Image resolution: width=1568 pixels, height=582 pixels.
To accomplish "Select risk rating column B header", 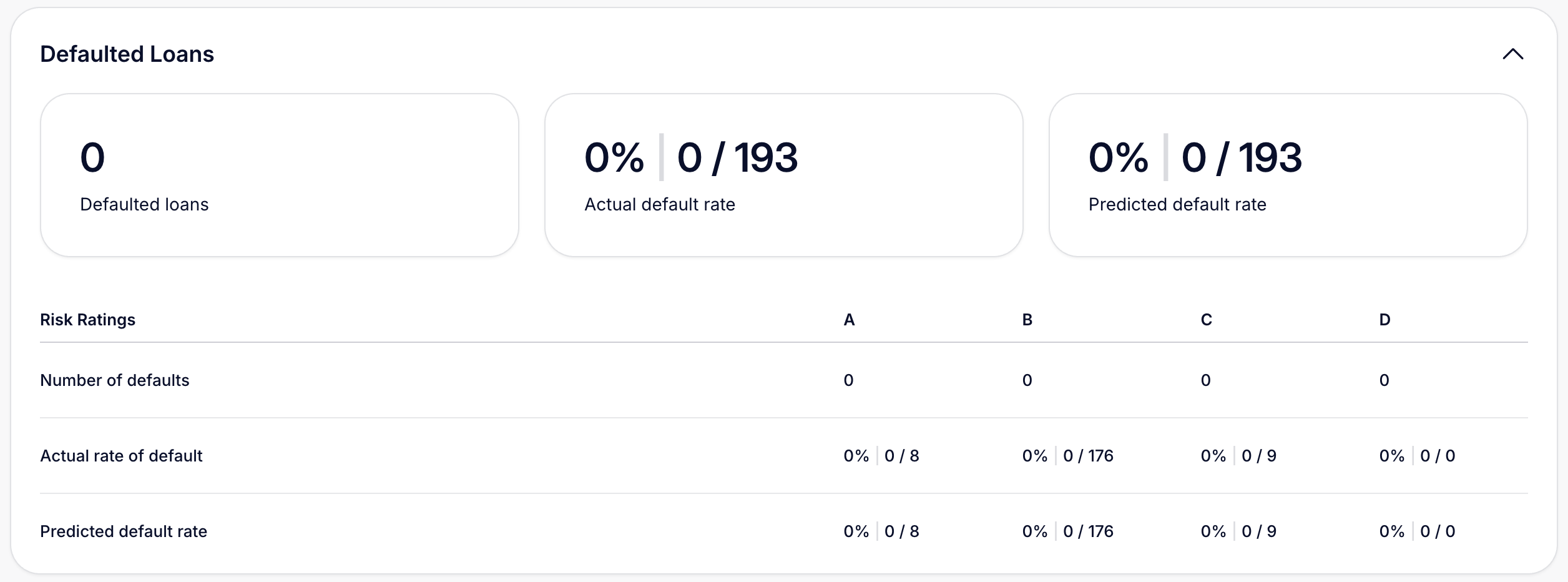I will [x=1027, y=320].
